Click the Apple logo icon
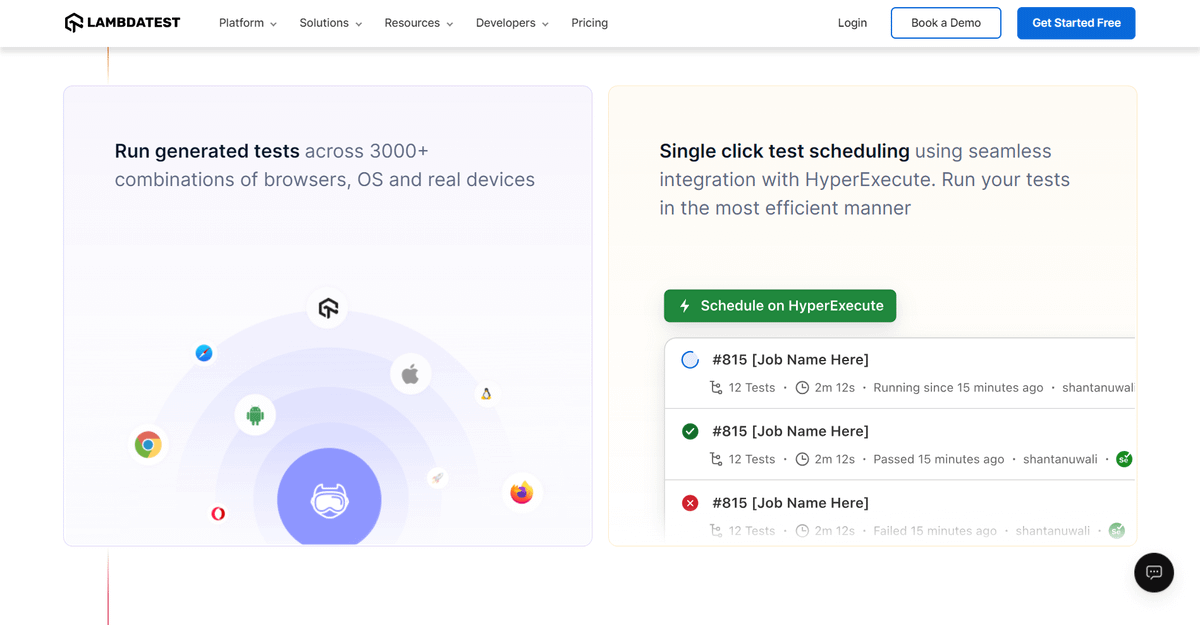1200x625 pixels. (x=410, y=375)
